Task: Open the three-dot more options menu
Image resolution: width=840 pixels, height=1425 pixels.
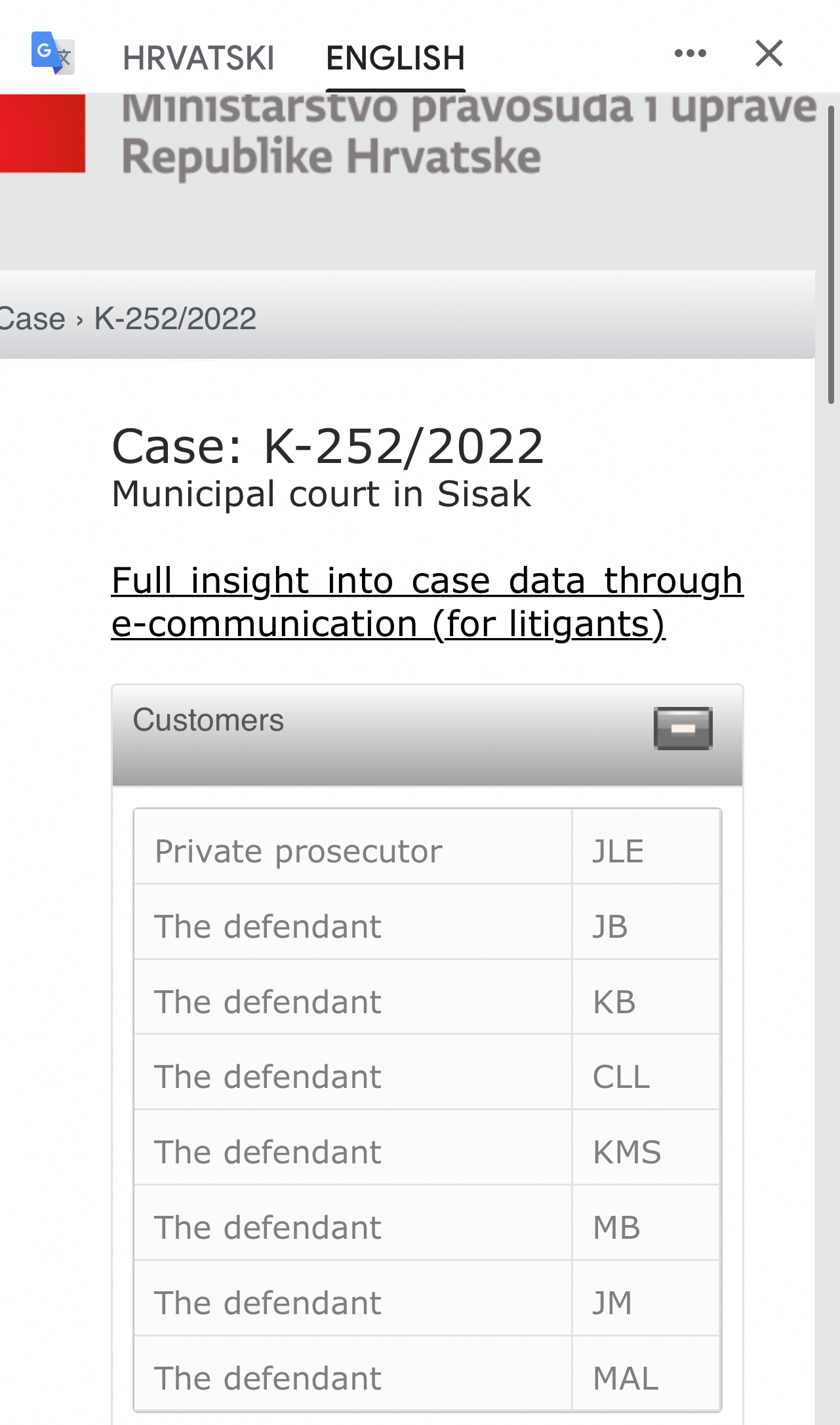Action: coord(690,53)
